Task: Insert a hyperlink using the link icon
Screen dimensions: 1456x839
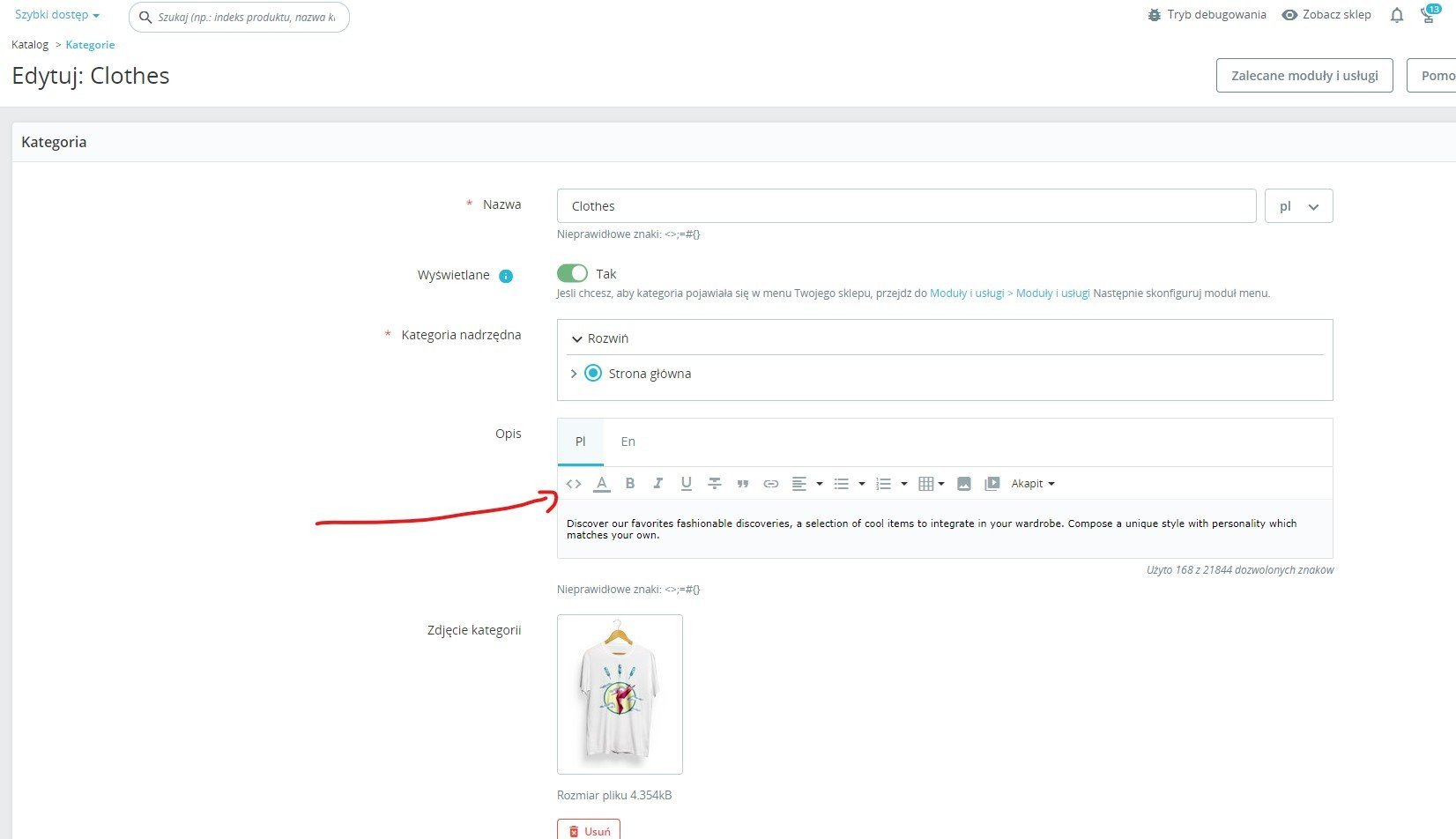Action: point(771,484)
